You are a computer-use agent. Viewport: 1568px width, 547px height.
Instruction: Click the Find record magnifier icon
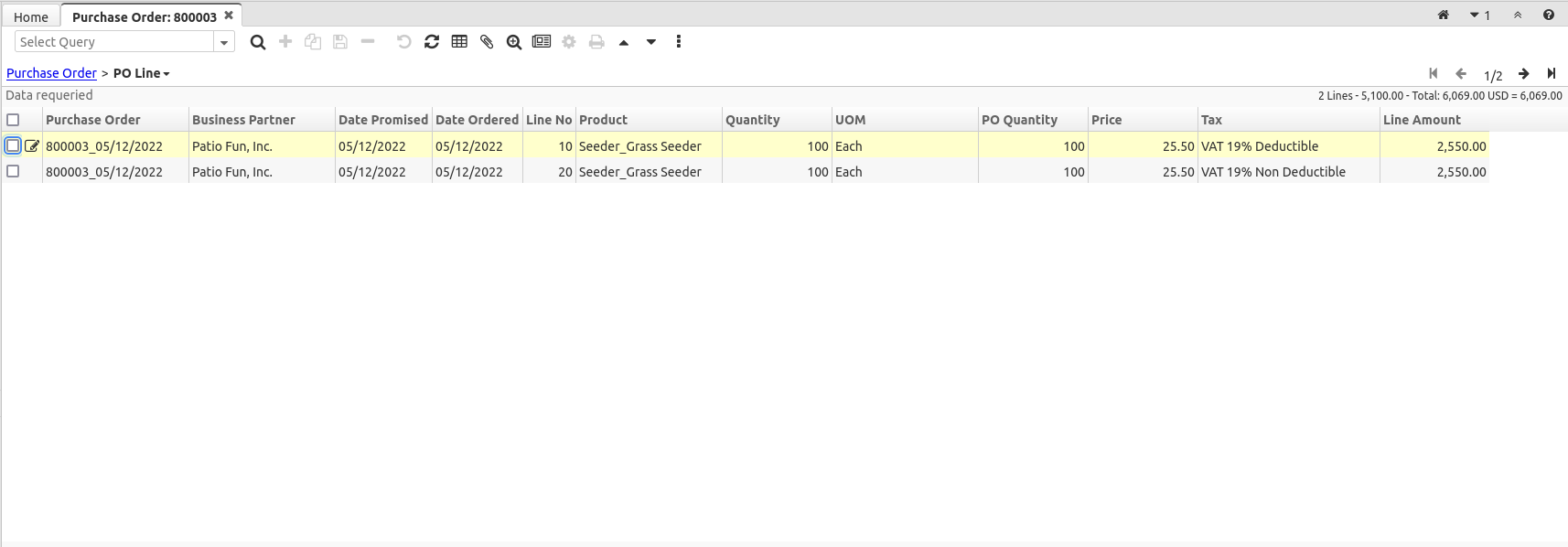[x=258, y=42]
